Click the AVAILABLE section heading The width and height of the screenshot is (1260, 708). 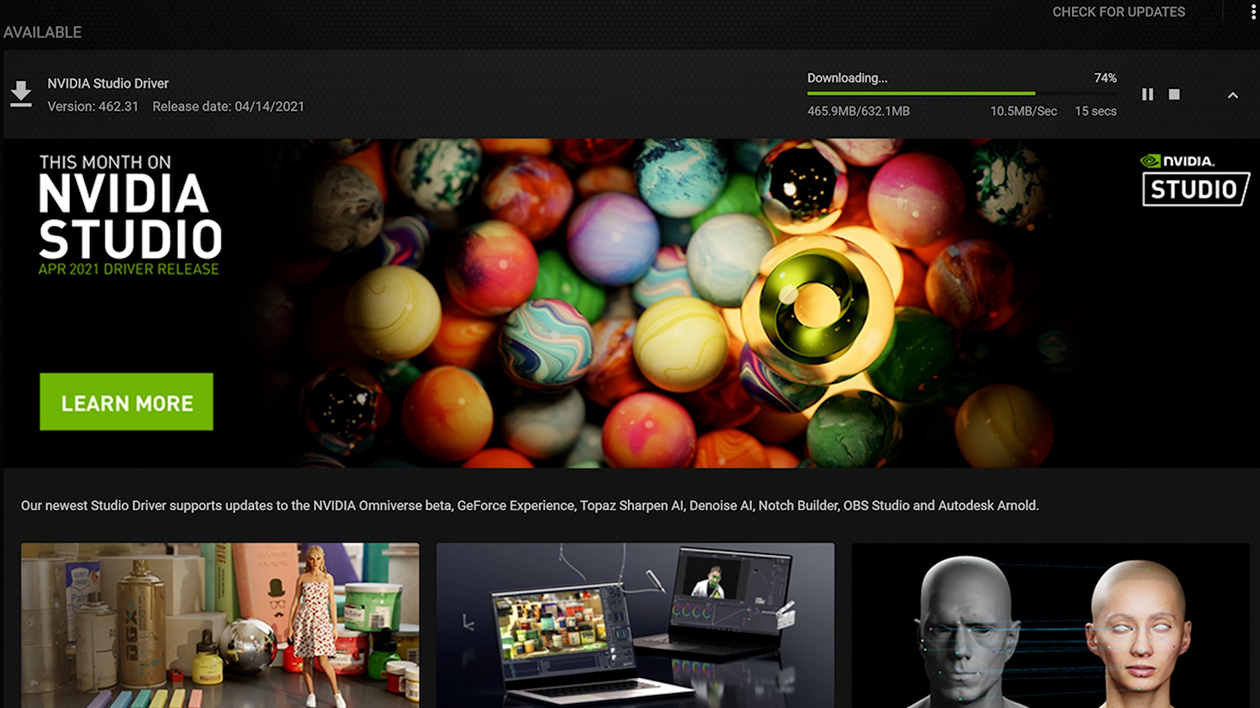point(42,32)
